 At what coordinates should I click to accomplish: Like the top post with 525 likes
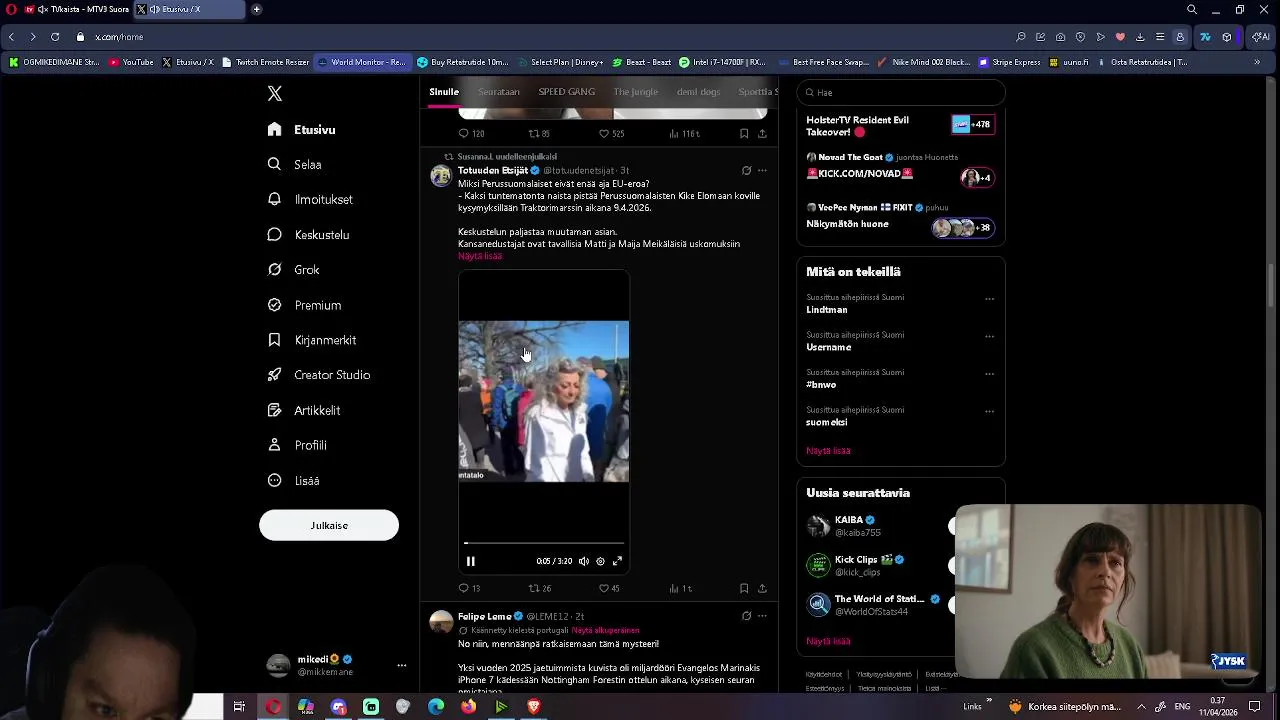coord(611,134)
